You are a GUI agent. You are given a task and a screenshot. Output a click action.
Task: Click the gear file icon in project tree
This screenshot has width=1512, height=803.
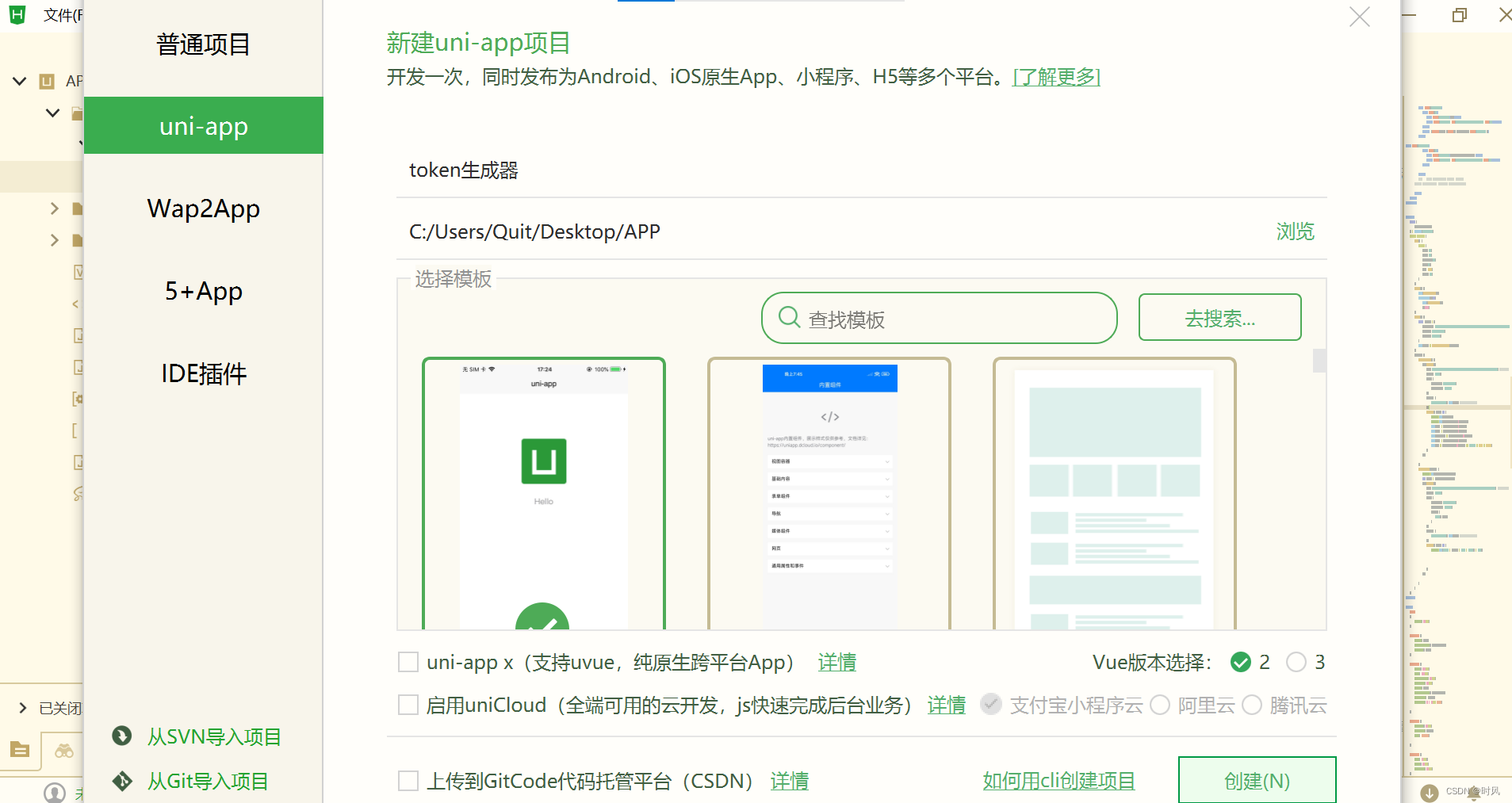(78, 398)
